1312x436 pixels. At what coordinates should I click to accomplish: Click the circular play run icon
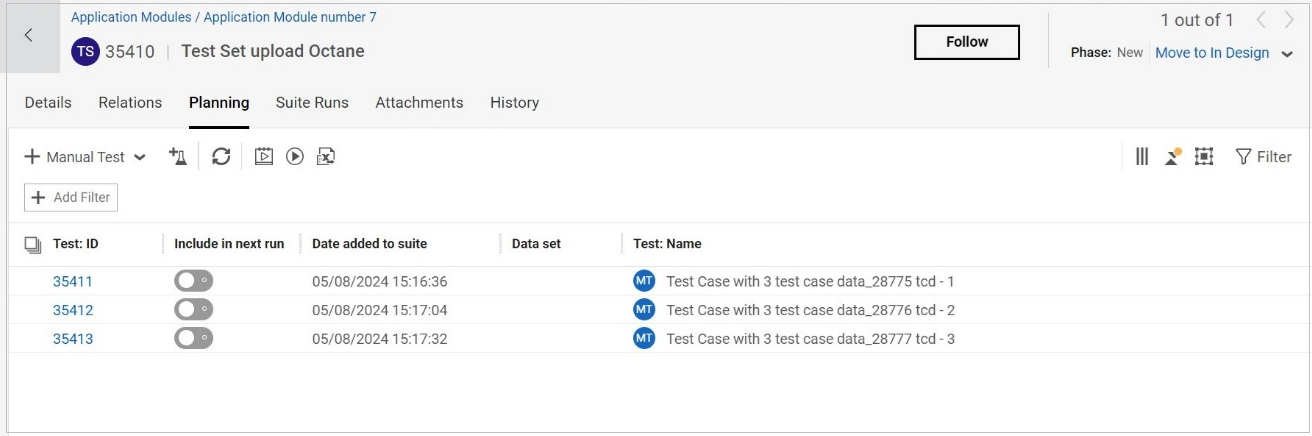pyautogui.click(x=295, y=156)
